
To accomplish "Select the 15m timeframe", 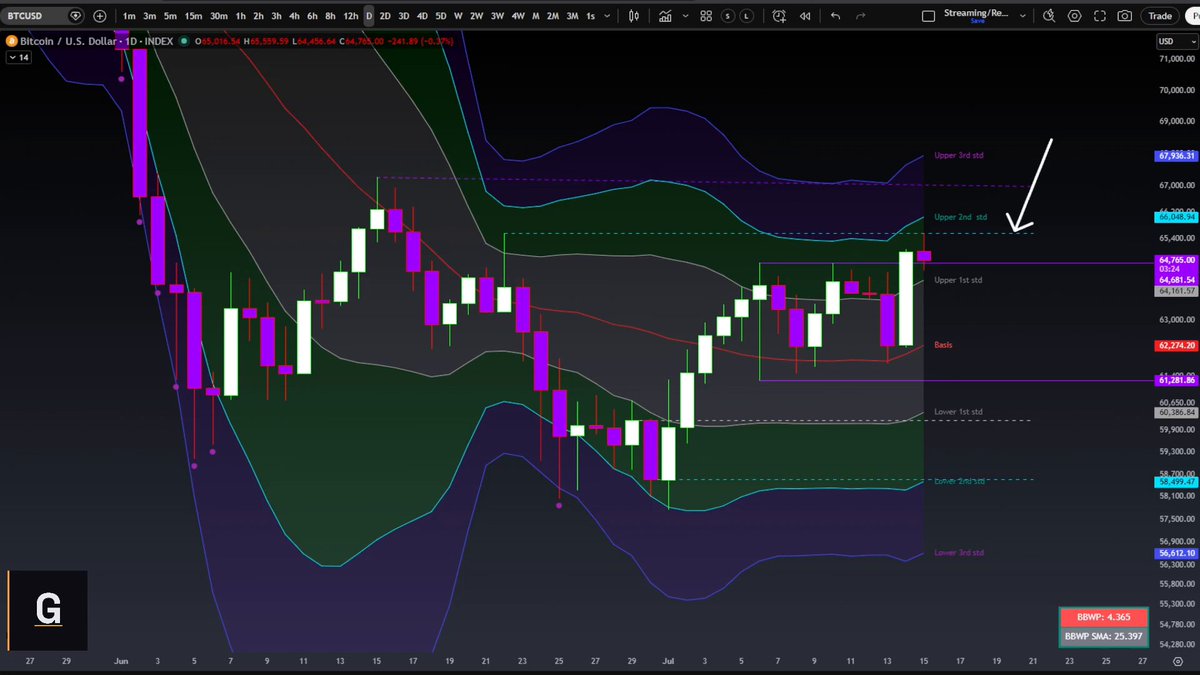I will click(x=194, y=16).
